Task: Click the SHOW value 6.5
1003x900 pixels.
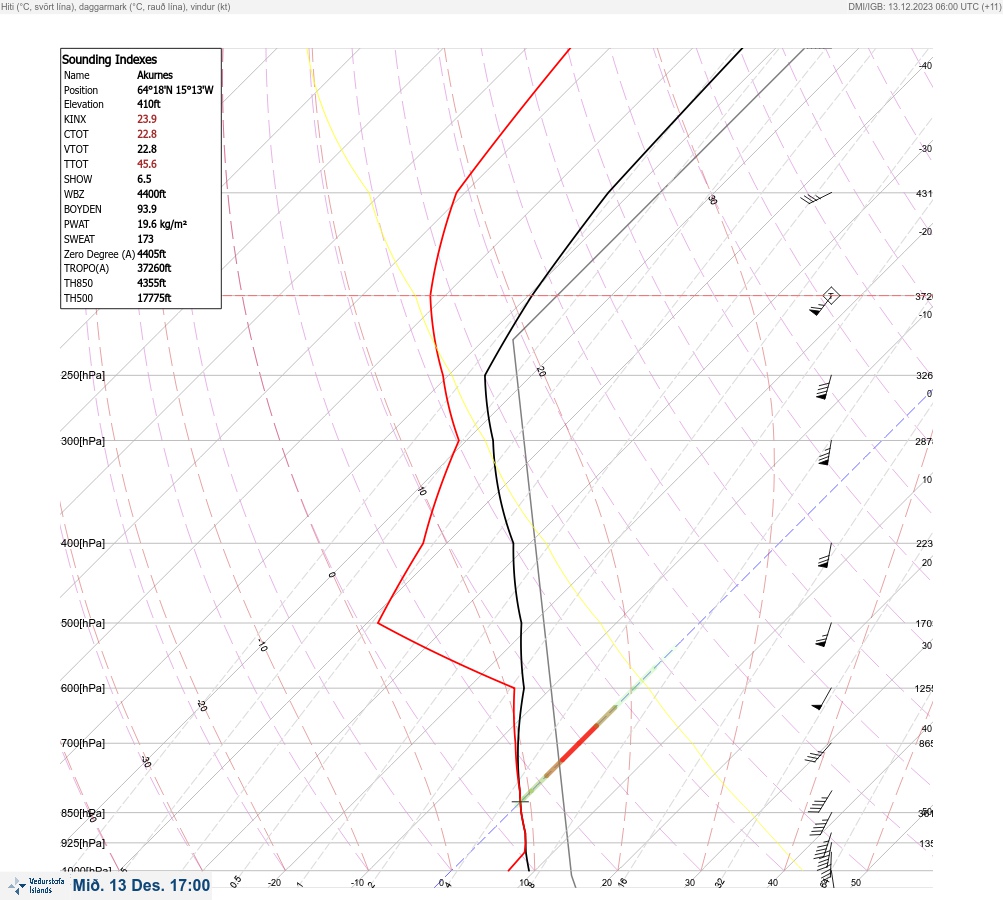Action: click(x=145, y=179)
